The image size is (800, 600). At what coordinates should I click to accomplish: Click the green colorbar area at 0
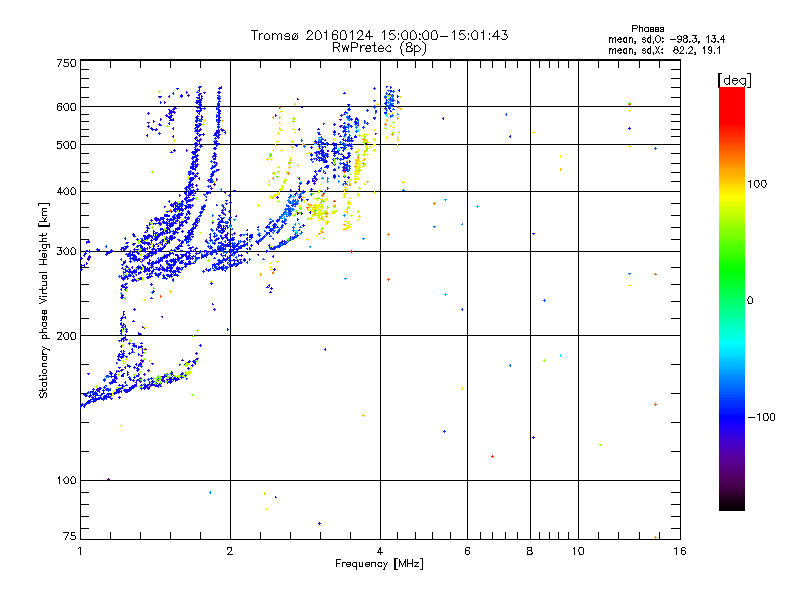click(732, 301)
